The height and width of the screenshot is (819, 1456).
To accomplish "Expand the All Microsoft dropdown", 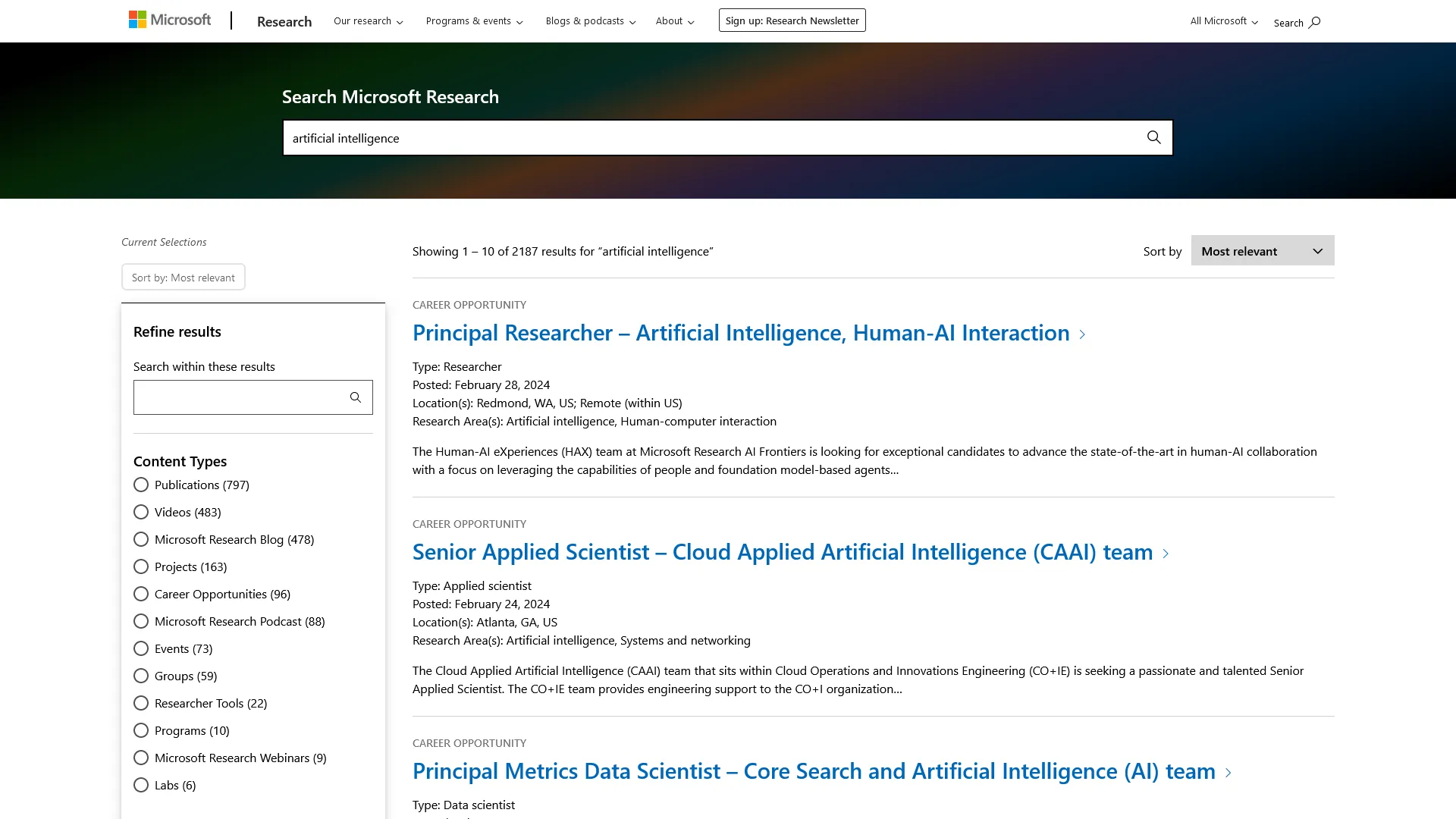I will click(1223, 21).
